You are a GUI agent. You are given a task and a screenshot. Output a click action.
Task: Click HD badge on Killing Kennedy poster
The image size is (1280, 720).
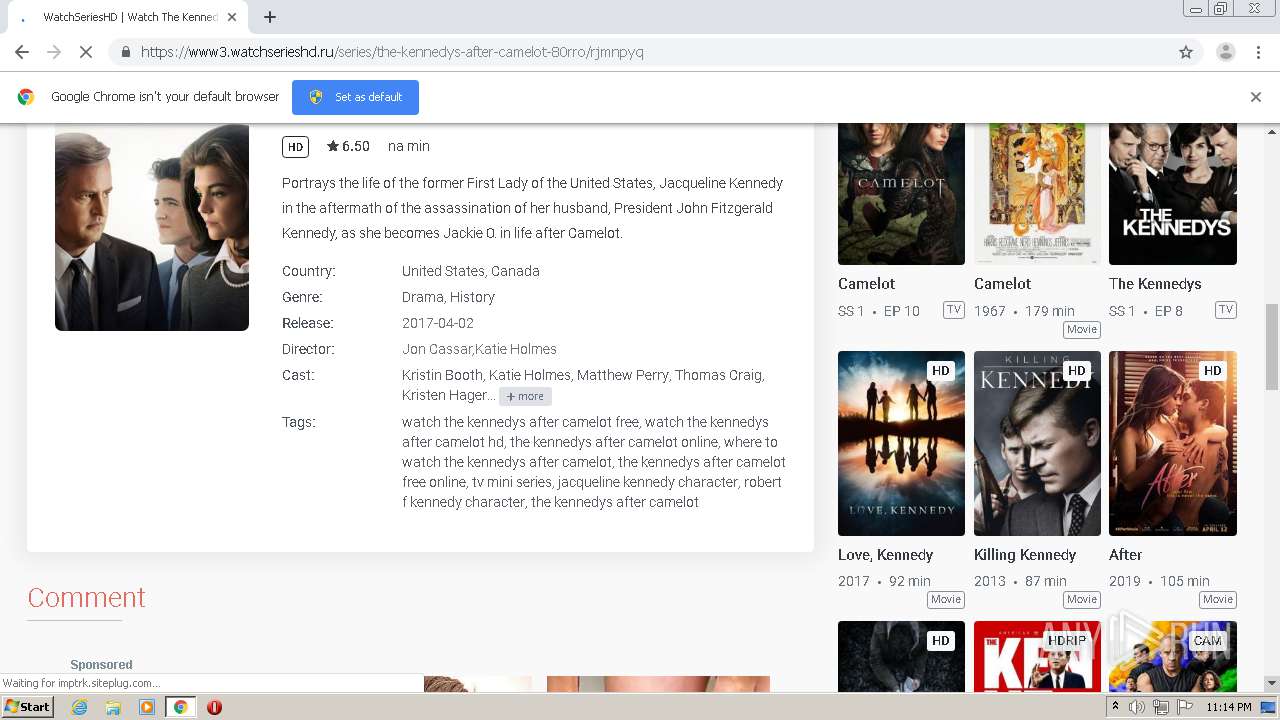click(x=1077, y=371)
